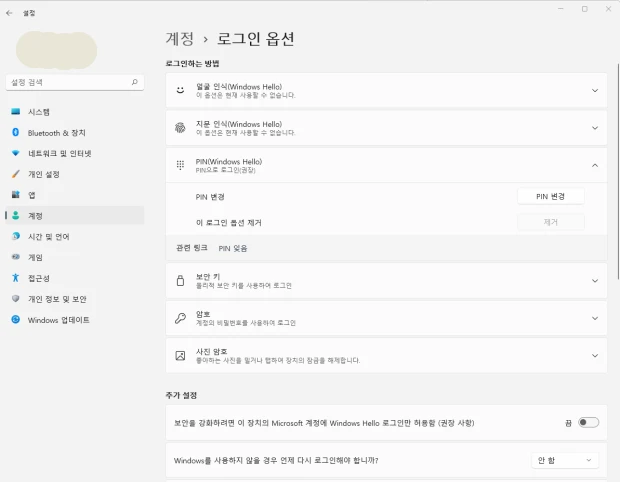Expand the 지문 인식 section chevron
Viewport: 620px width, 482px height.
point(595,128)
